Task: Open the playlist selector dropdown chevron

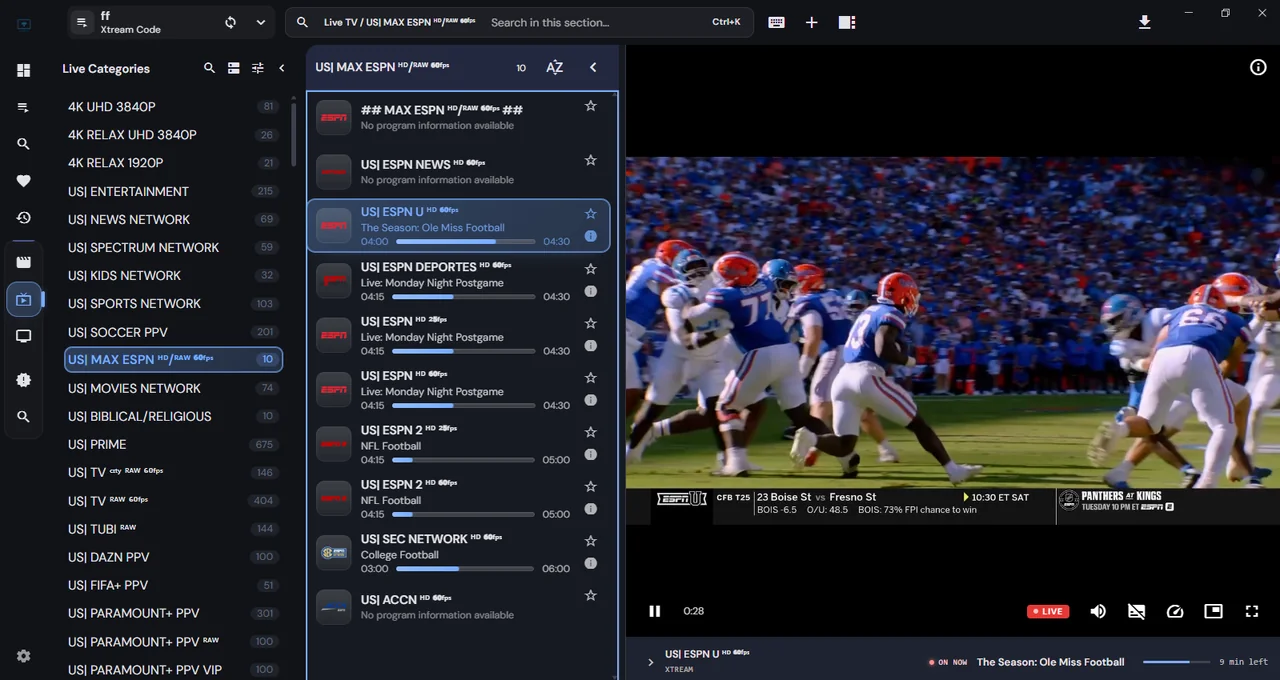Action: [261, 22]
